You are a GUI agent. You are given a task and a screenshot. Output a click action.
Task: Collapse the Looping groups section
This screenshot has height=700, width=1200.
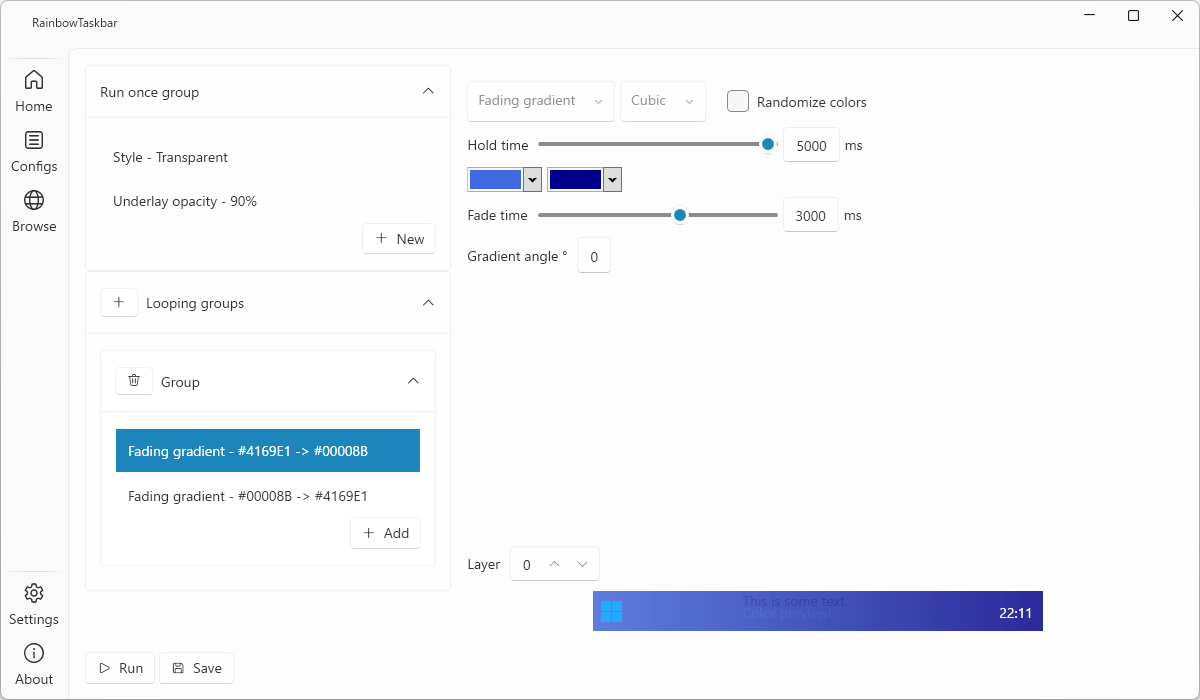428,302
